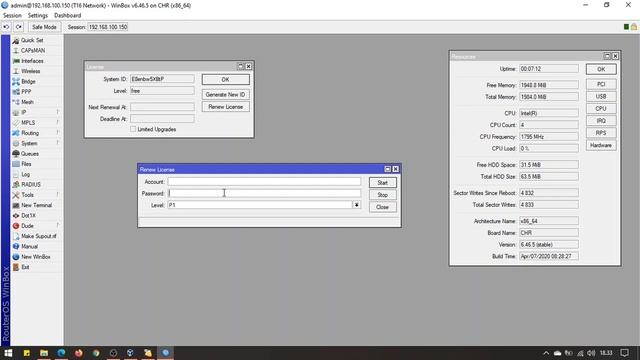This screenshot has height=360, width=640.
Task: Click the Level field showing P1
Action: click(260, 205)
